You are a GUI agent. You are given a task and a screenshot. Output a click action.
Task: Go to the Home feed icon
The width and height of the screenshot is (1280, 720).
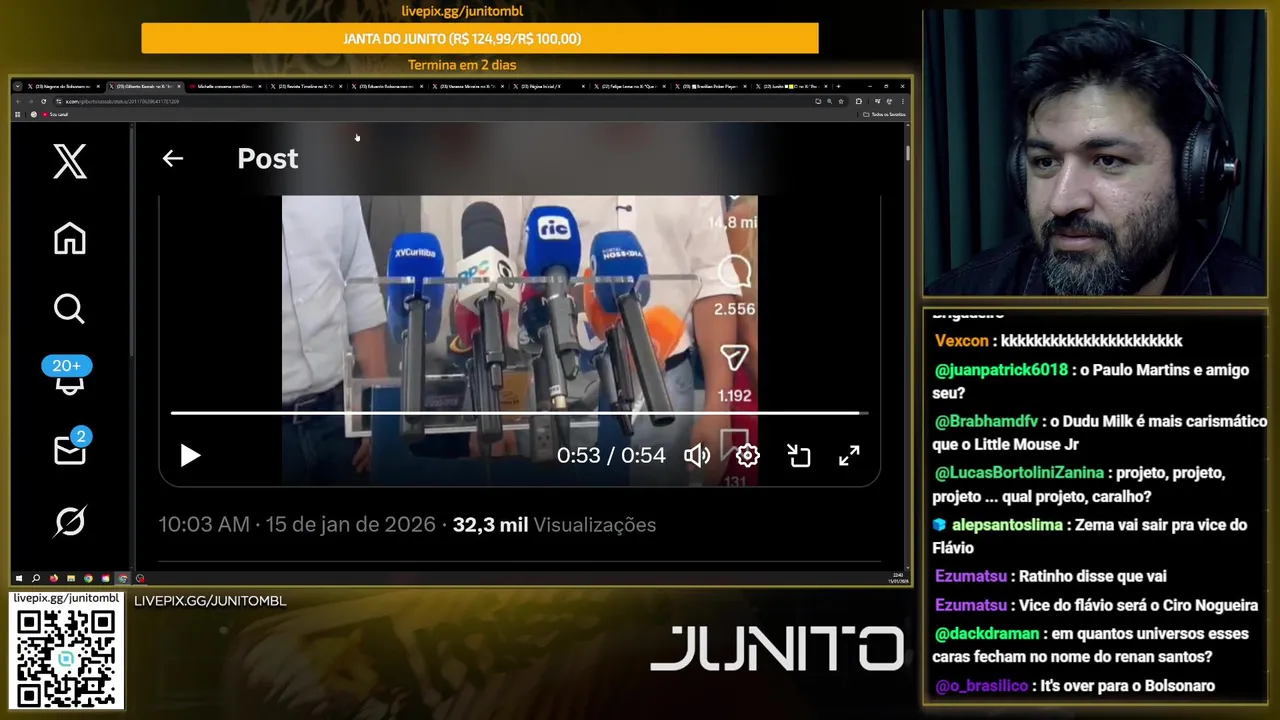pos(70,238)
